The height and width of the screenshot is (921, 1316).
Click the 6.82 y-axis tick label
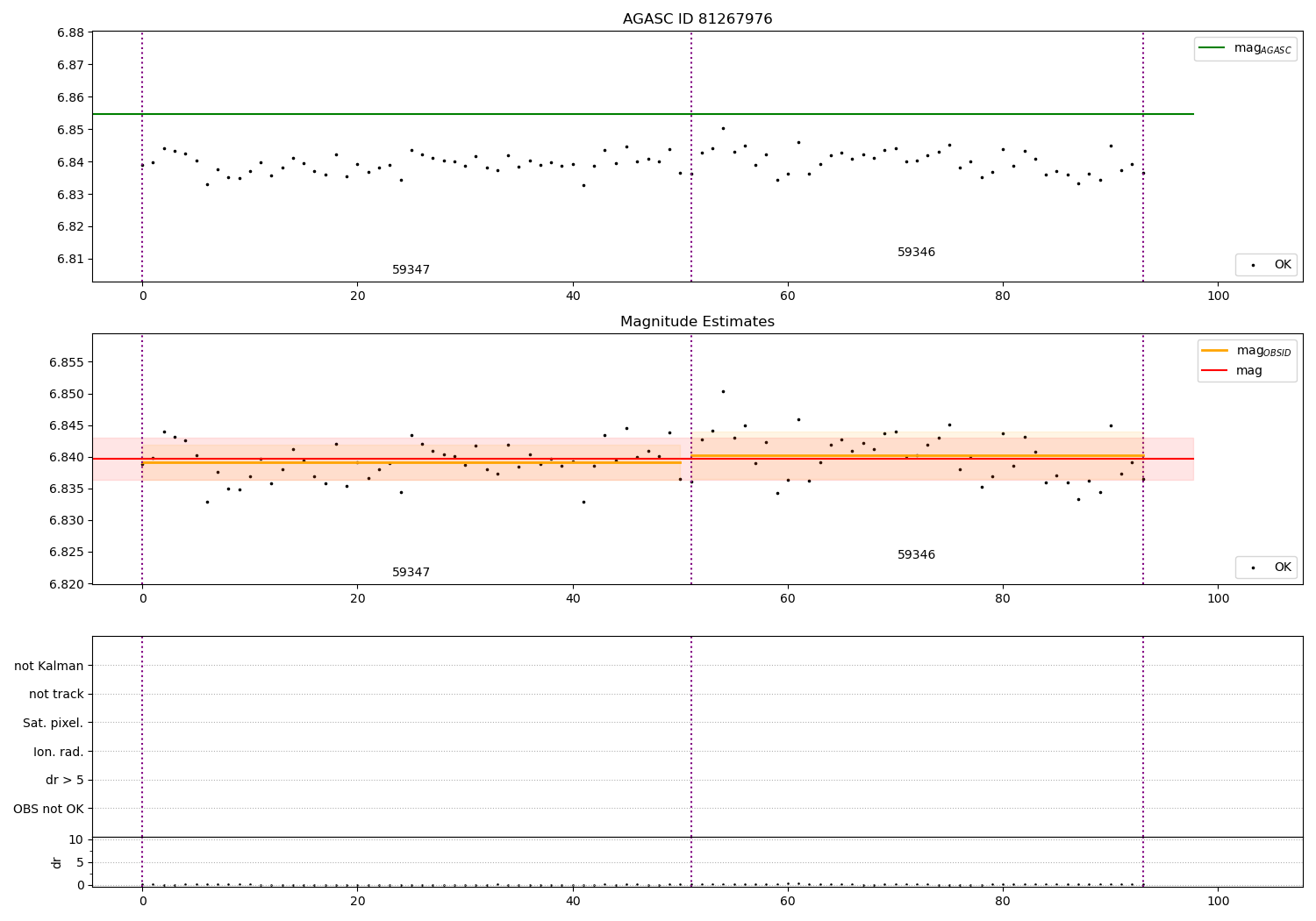click(x=70, y=226)
